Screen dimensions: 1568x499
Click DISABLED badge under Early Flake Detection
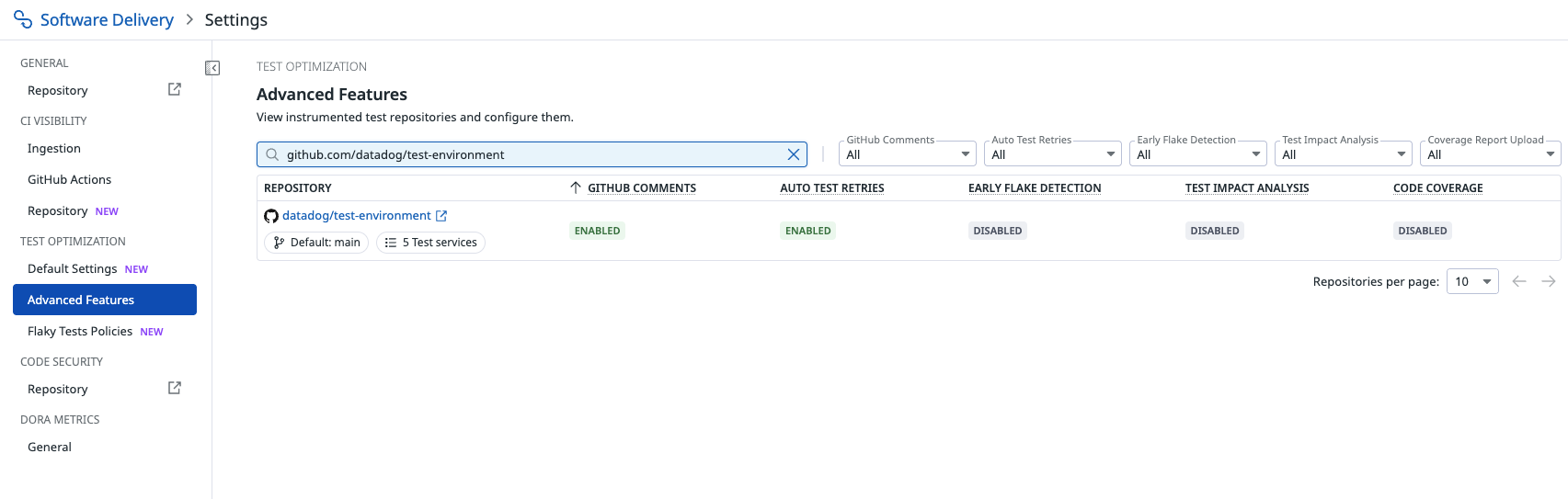[x=998, y=231]
